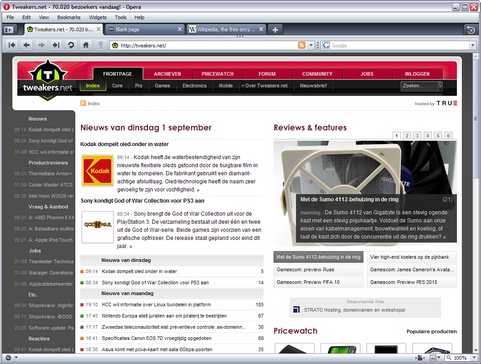The width and height of the screenshot is (481, 364).
Task: Open the Help menu
Action: [139, 17]
